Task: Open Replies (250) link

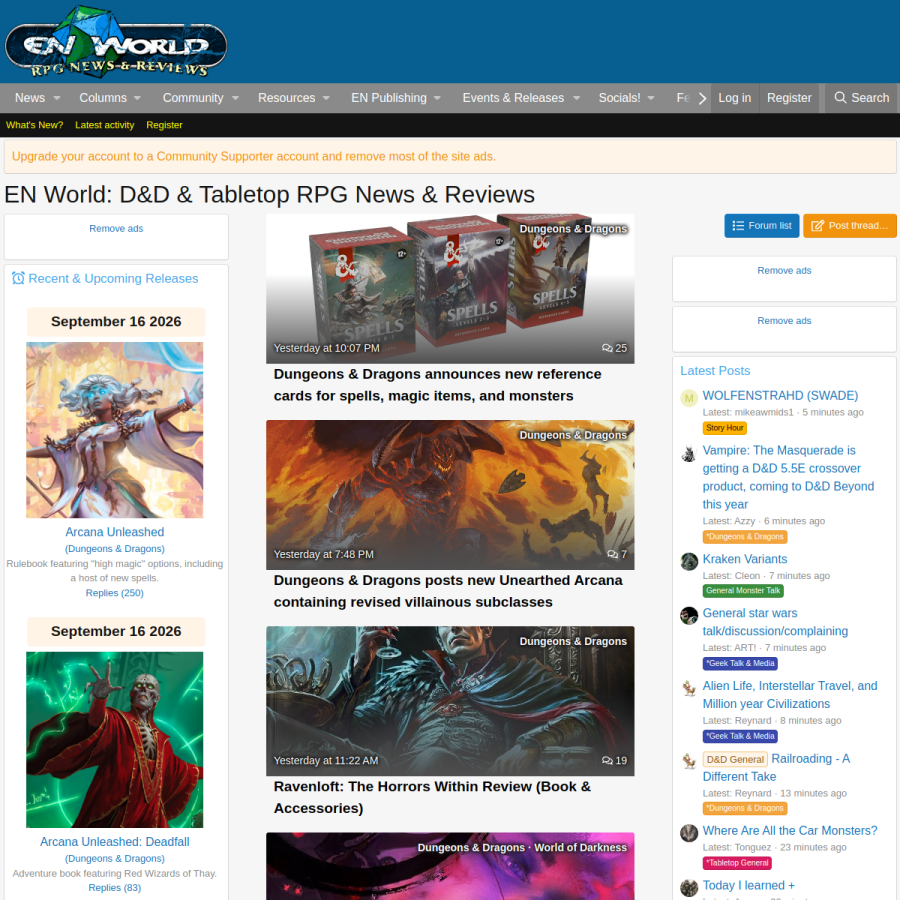Action: [115, 593]
